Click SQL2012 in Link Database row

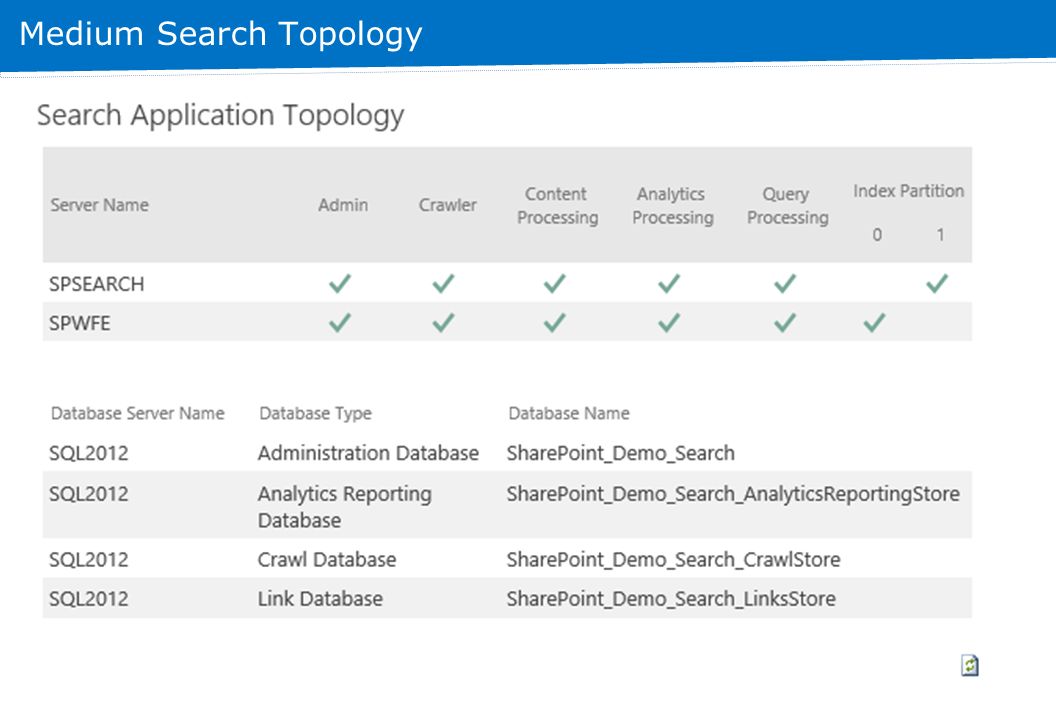[x=88, y=599]
